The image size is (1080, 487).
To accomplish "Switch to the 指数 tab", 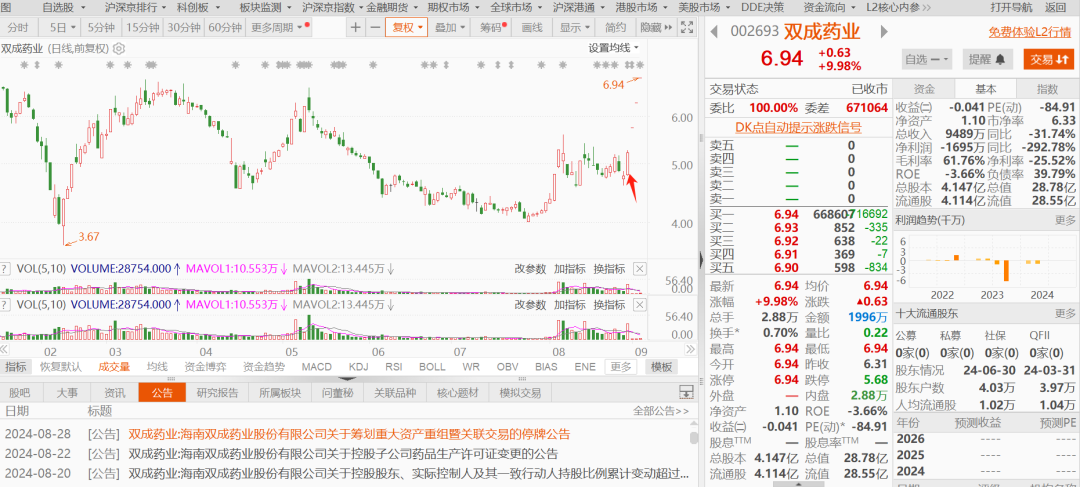I will click(x=1047, y=89).
